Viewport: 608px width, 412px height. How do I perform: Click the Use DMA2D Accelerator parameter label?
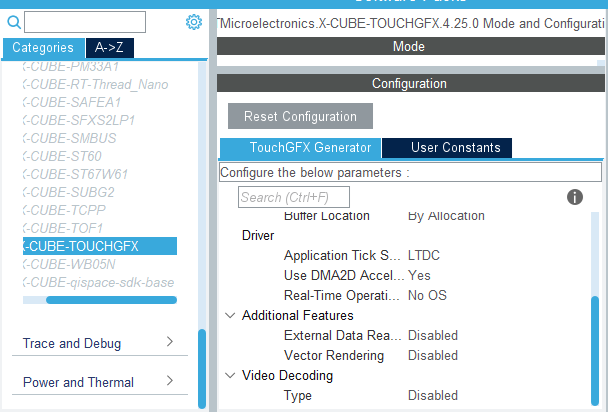point(344,275)
